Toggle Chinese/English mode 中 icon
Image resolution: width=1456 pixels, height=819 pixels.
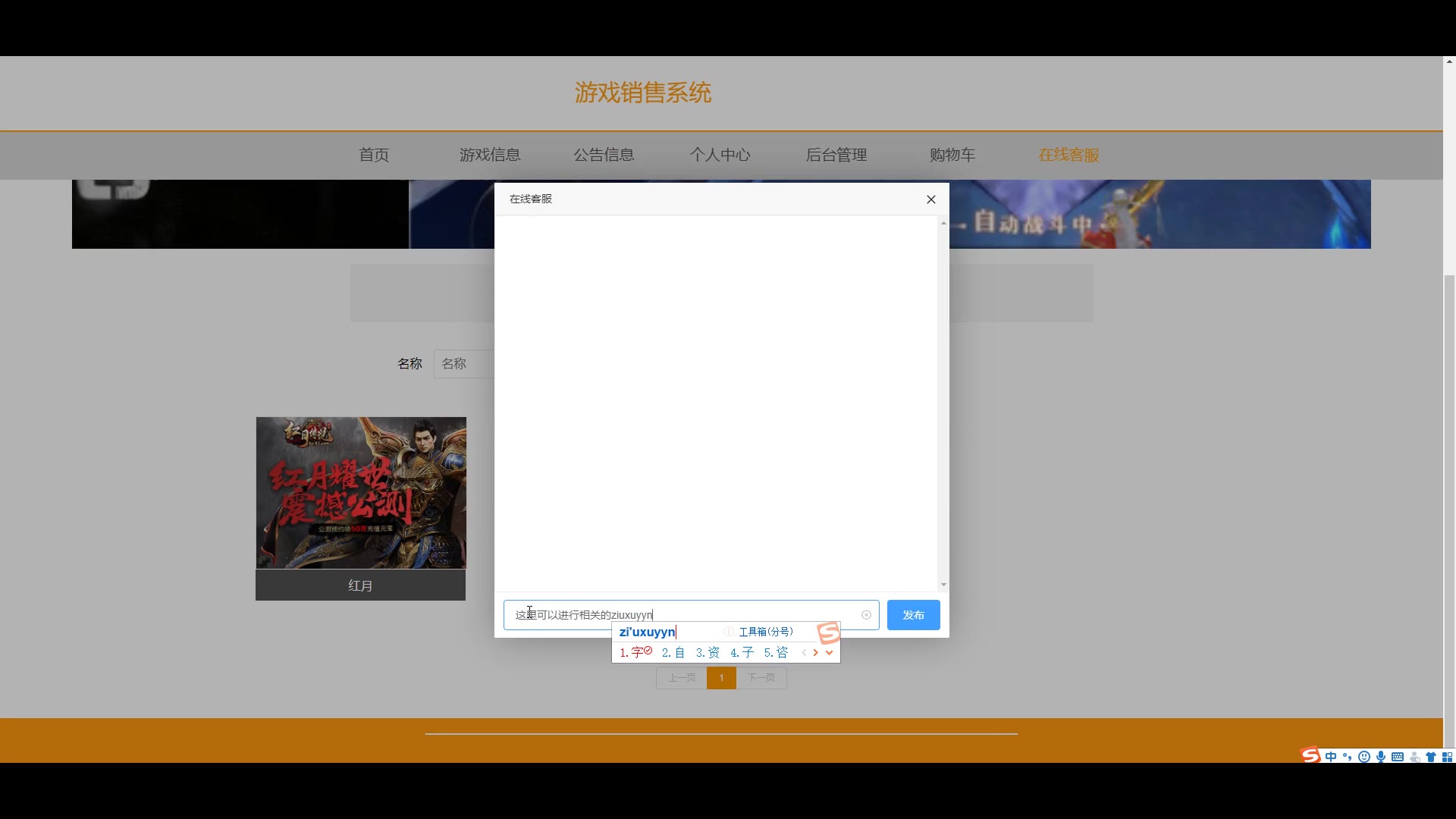1331,757
